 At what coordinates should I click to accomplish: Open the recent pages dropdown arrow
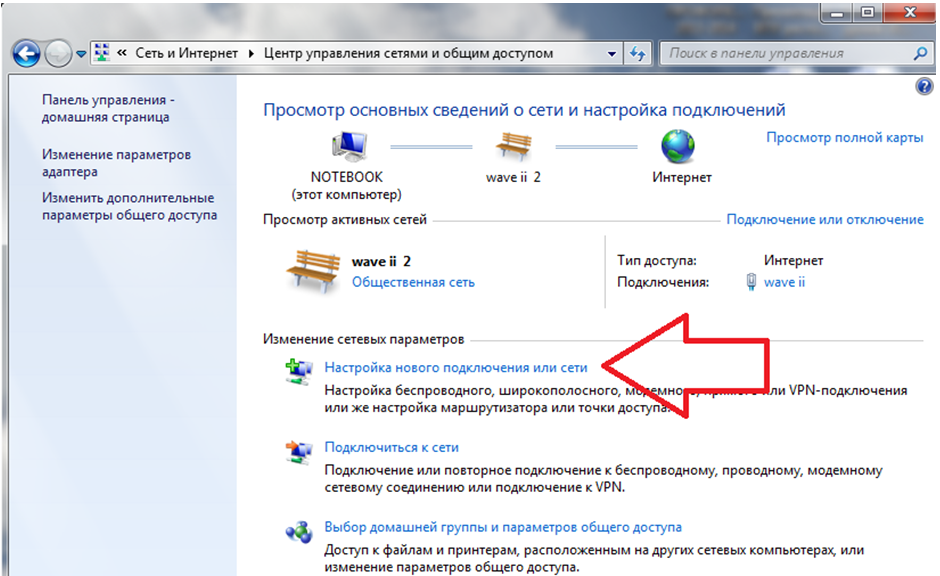pyautogui.click(x=81, y=55)
